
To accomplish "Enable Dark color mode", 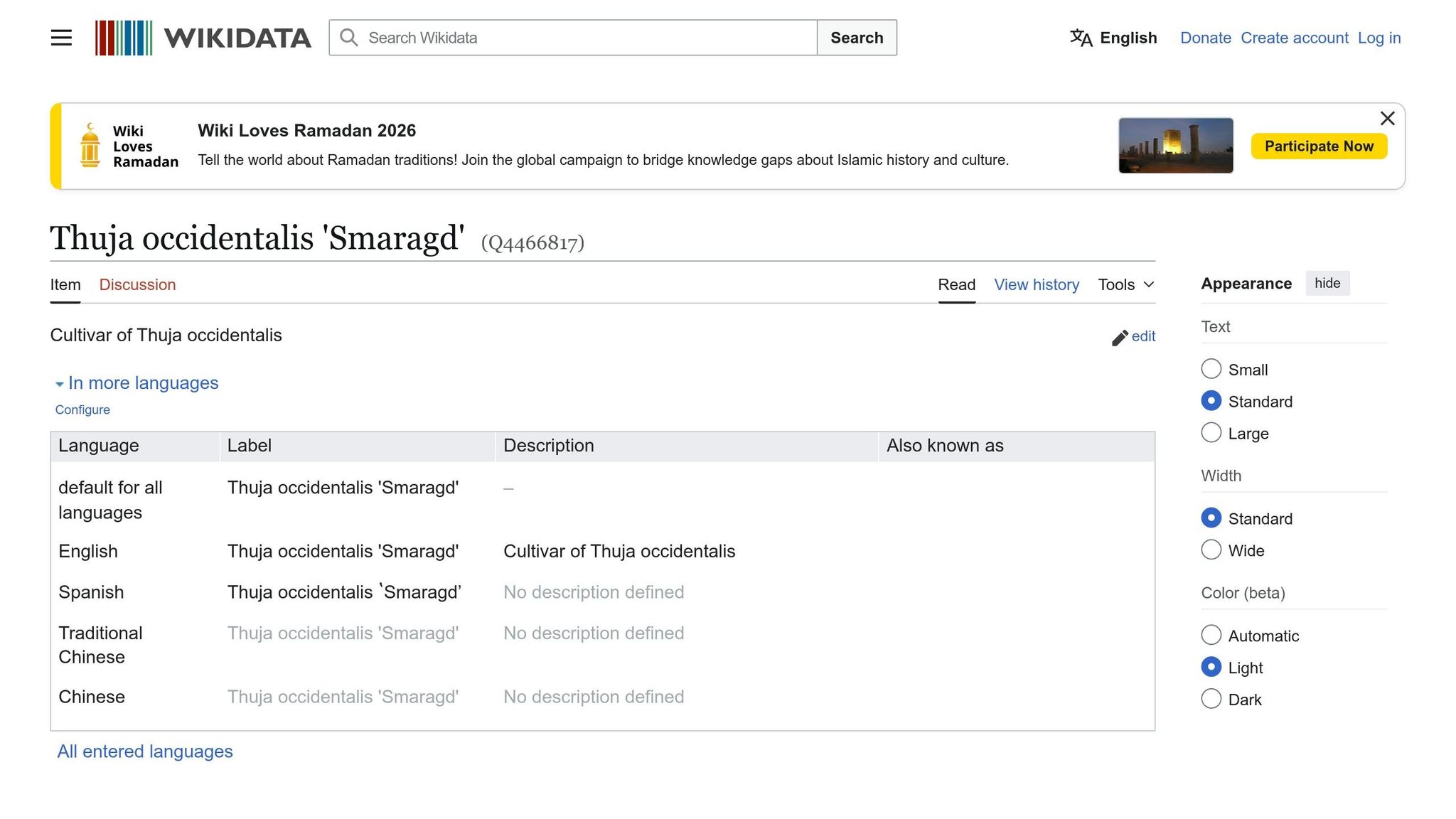I will pyautogui.click(x=1211, y=699).
